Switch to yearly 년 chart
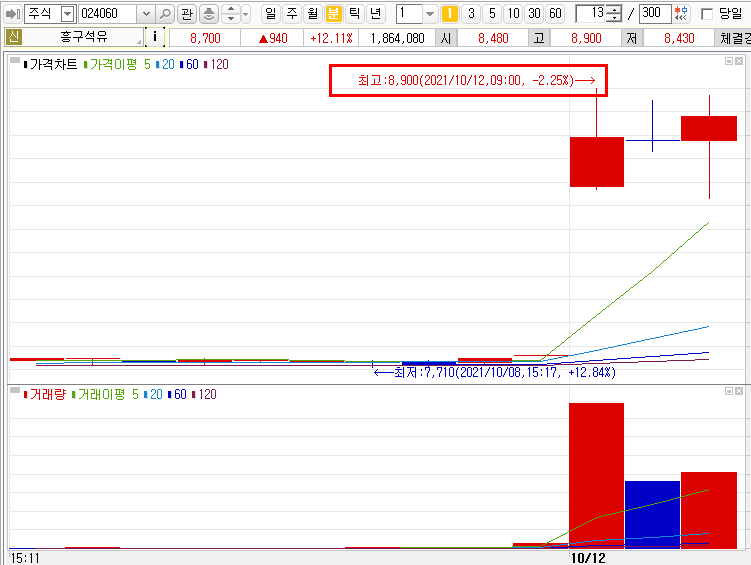 (376, 13)
